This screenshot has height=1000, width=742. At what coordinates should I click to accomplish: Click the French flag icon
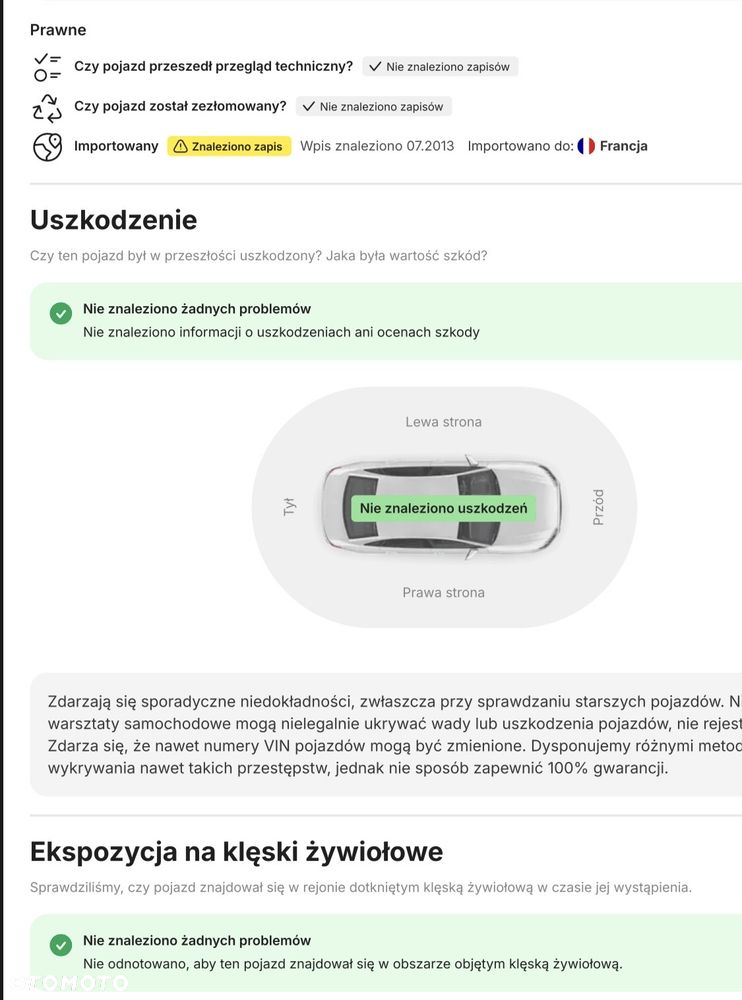[x=586, y=146]
